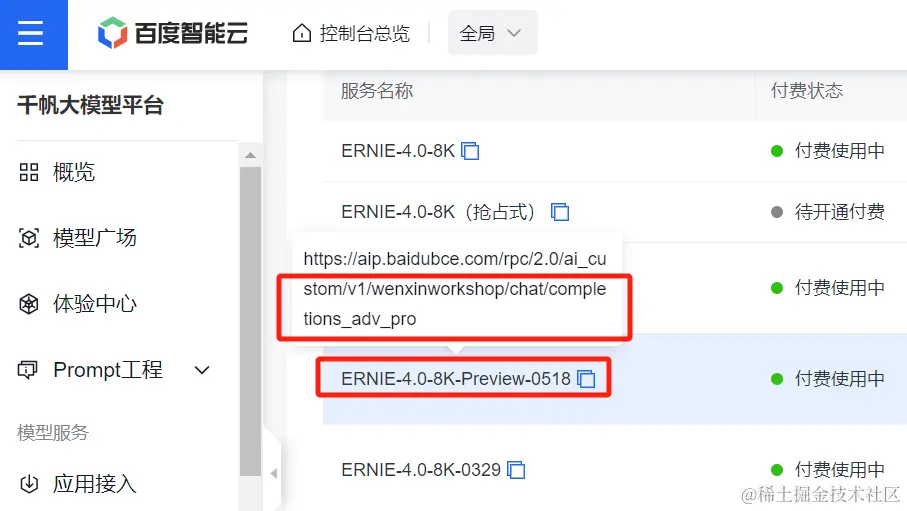Open the 全局 region dropdown
This screenshot has width=907, height=511.
[492, 34]
